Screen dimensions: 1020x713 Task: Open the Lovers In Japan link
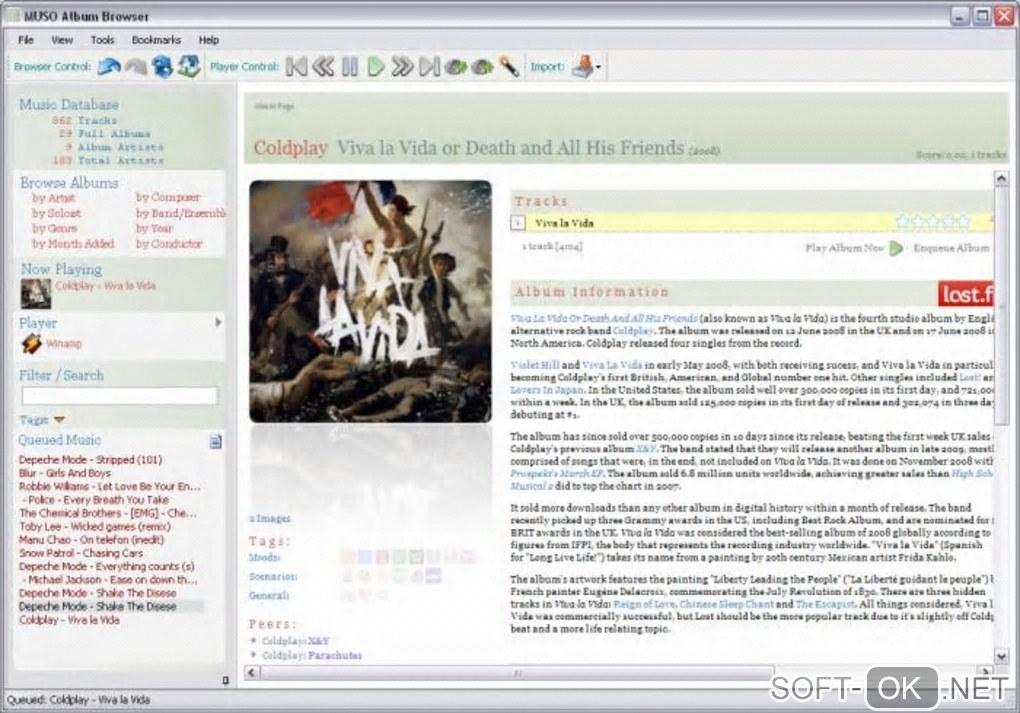coord(547,390)
